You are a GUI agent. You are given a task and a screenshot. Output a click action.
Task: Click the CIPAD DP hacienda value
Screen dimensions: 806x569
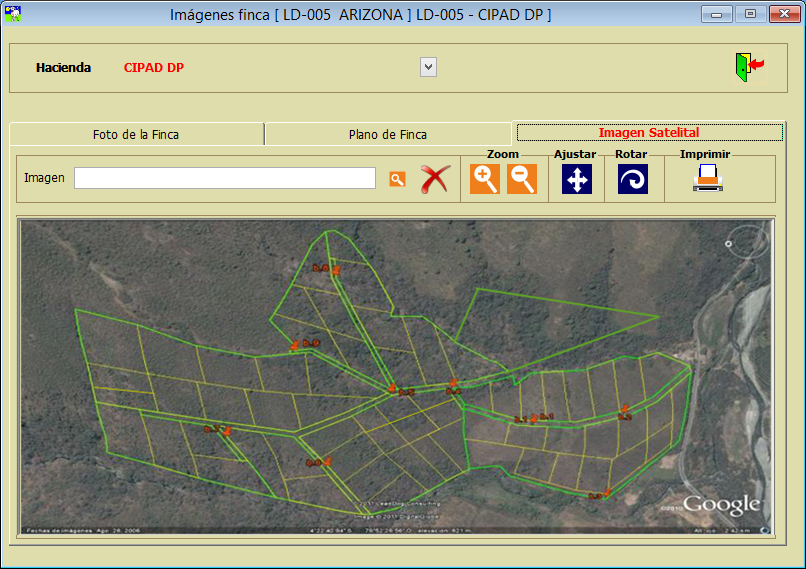tap(153, 68)
